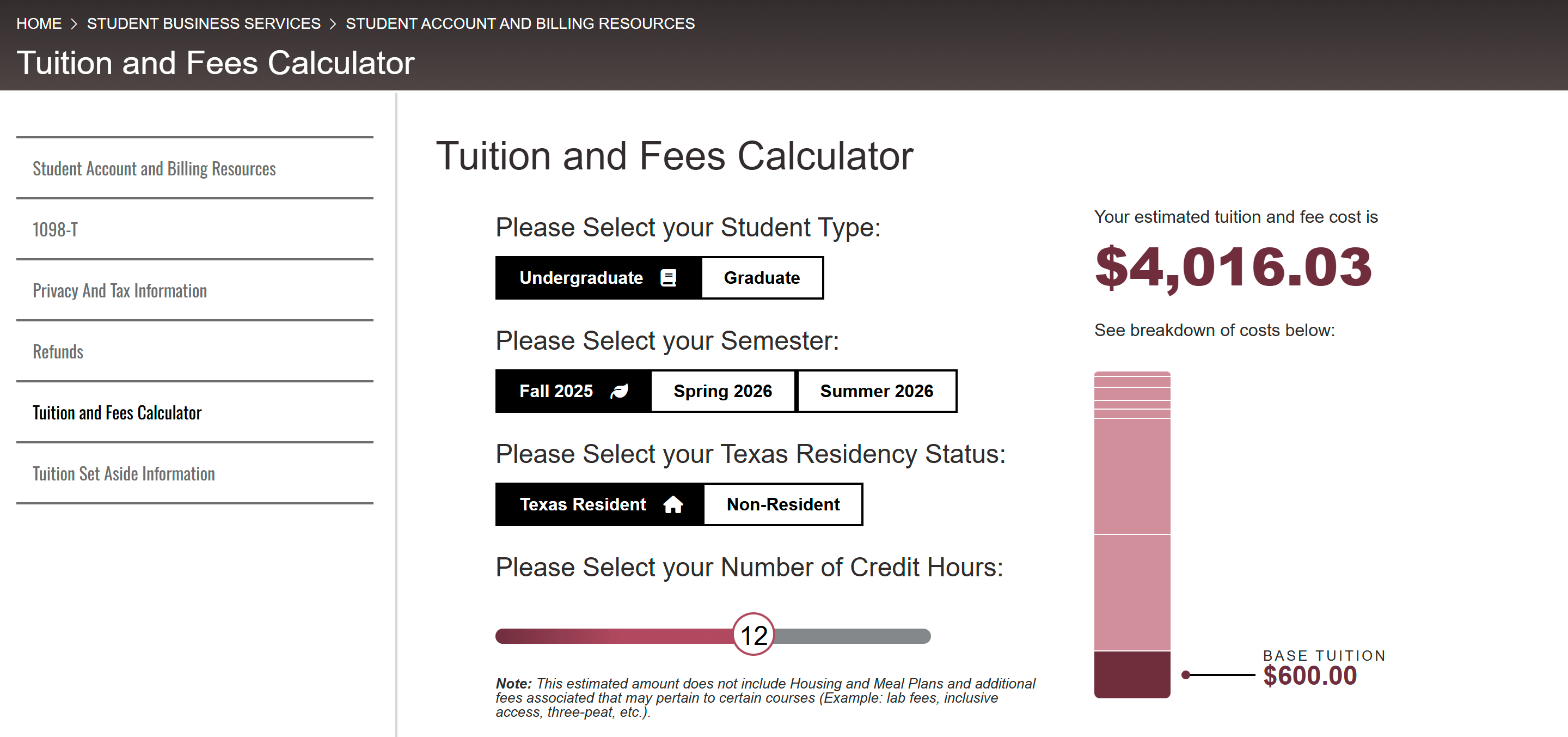Click the credit hours slider handle showing 12

(x=754, y=635)
